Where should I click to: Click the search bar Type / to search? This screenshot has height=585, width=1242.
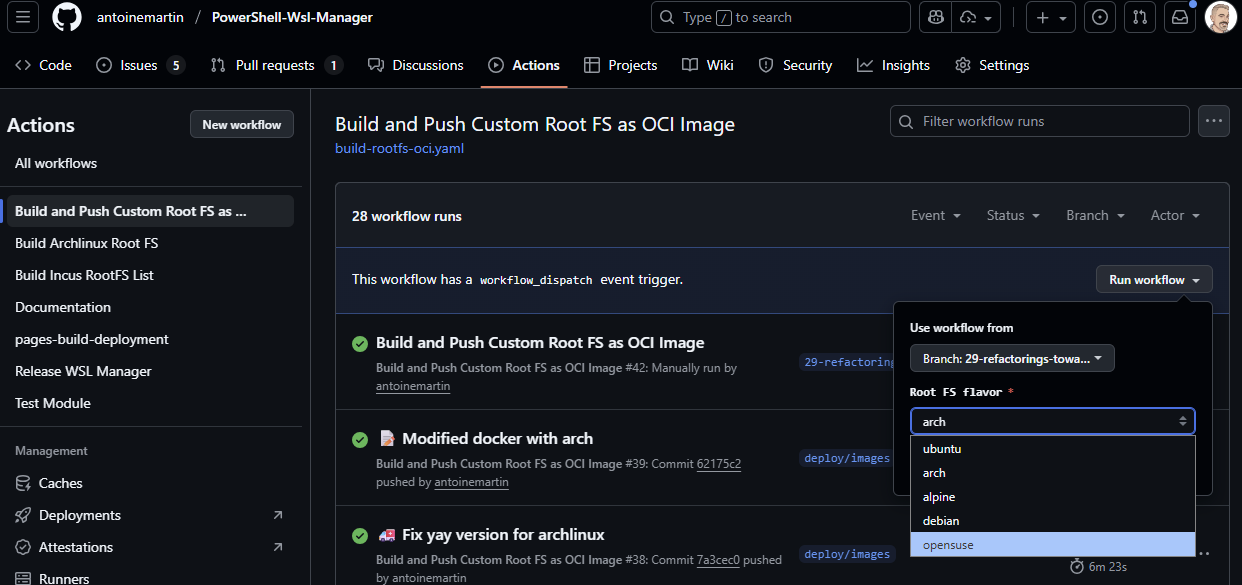pyautogui.click(x=781, y=17)
